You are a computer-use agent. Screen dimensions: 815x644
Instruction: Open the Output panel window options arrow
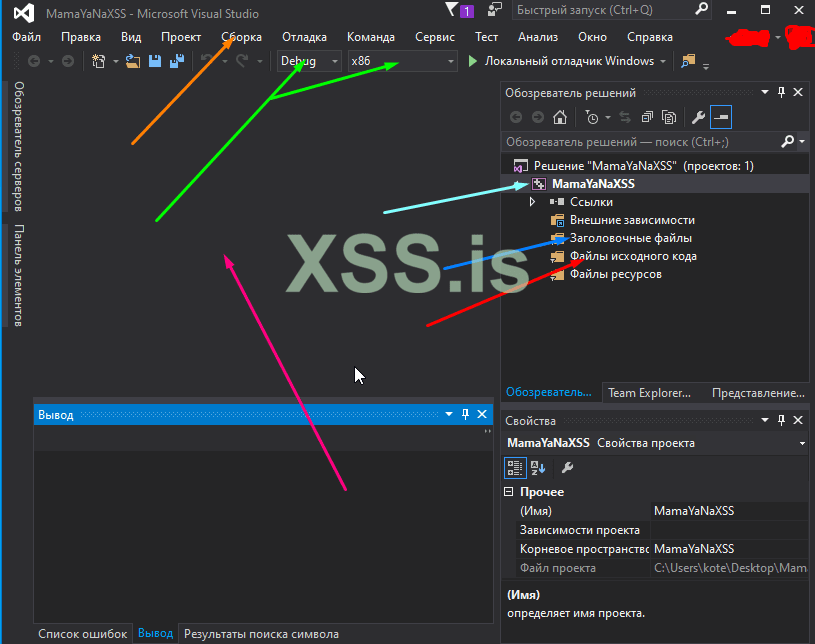449,414
